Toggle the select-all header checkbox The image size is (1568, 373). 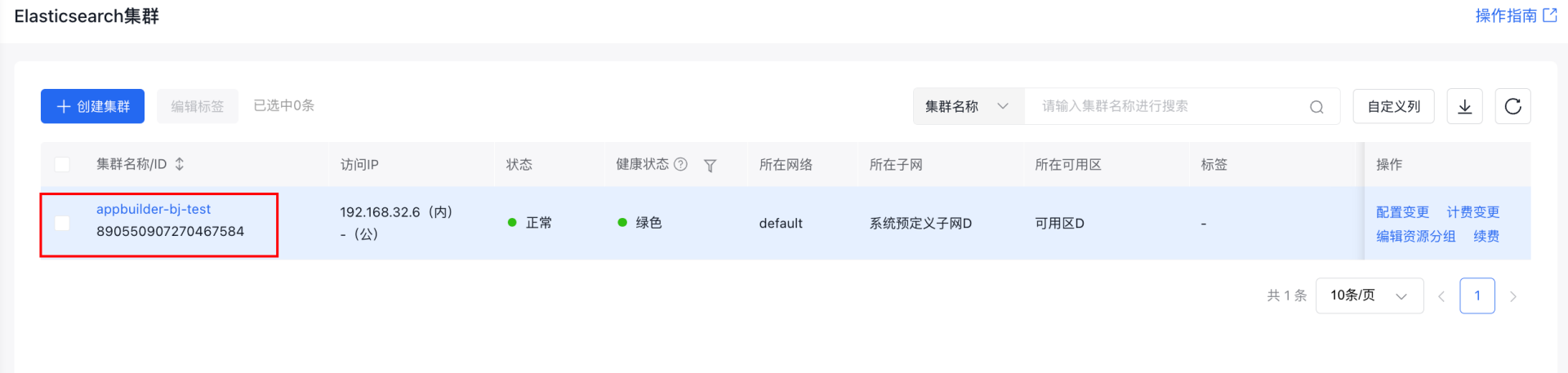tap(62, 164)
